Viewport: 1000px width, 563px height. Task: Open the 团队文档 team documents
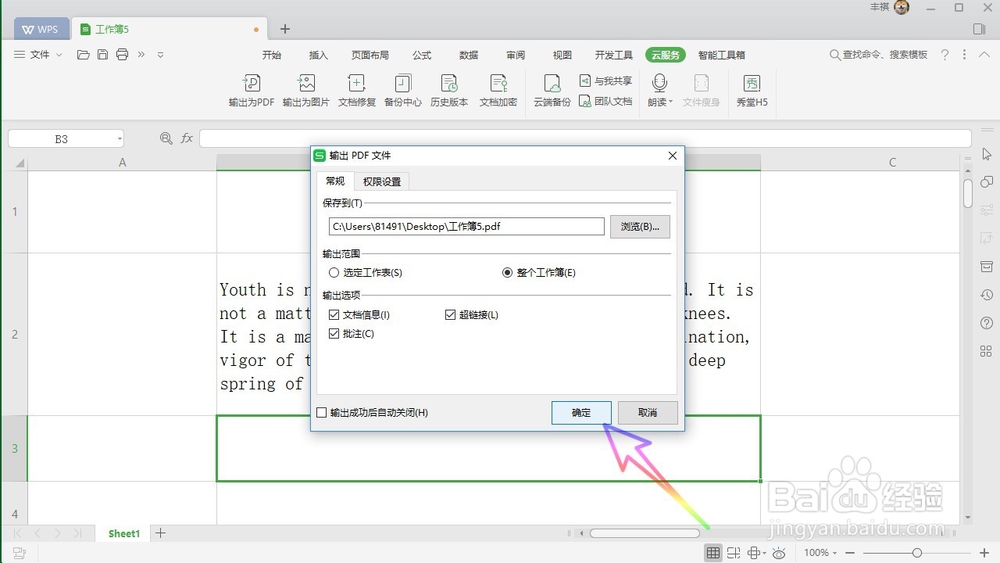605,101
